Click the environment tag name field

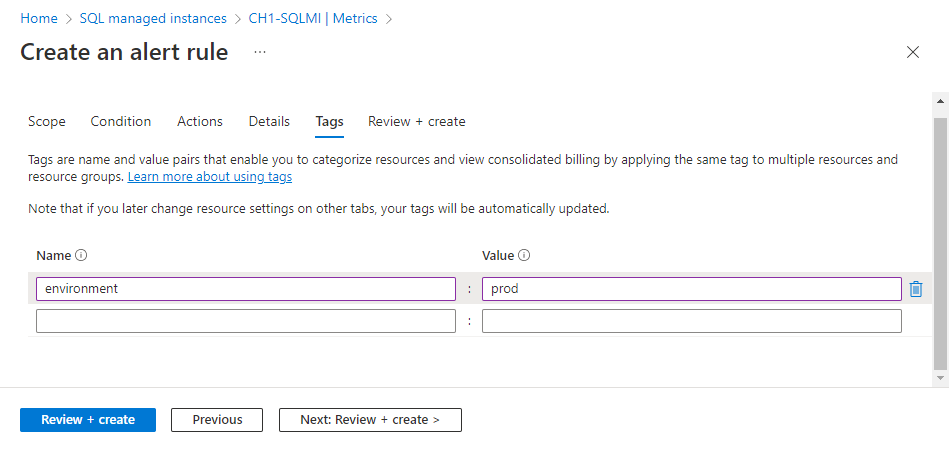point(245,289)
